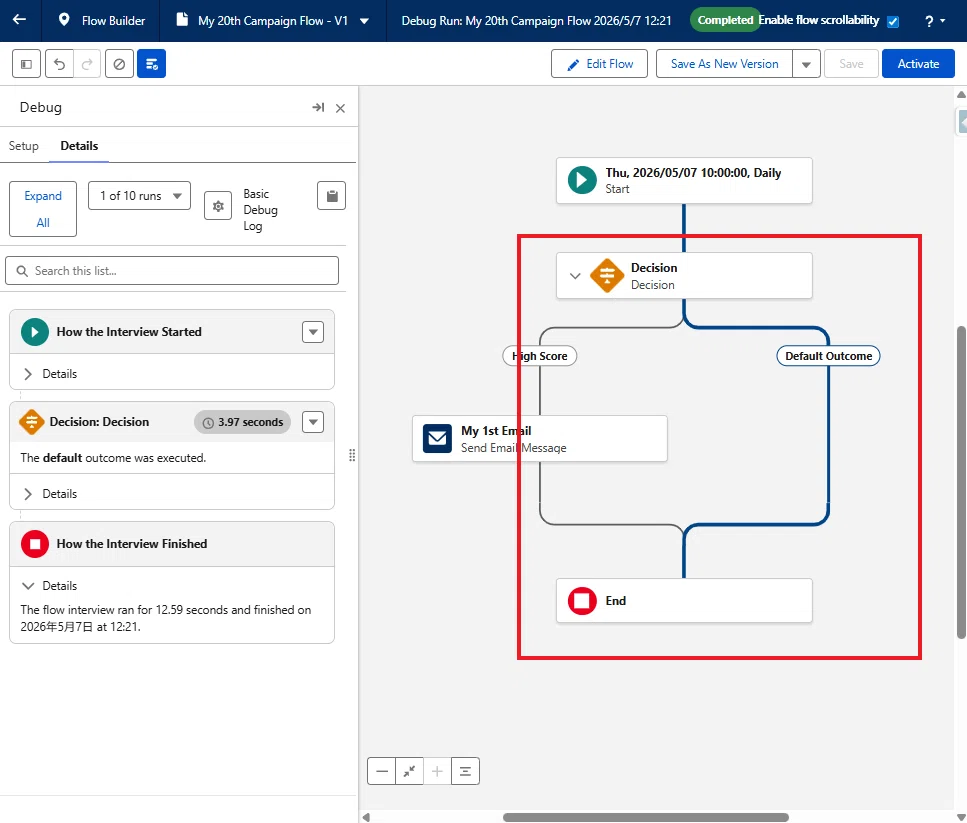Fit the flow to canvas view
This screenshot has width=967, height=823.
coord(409,771)
